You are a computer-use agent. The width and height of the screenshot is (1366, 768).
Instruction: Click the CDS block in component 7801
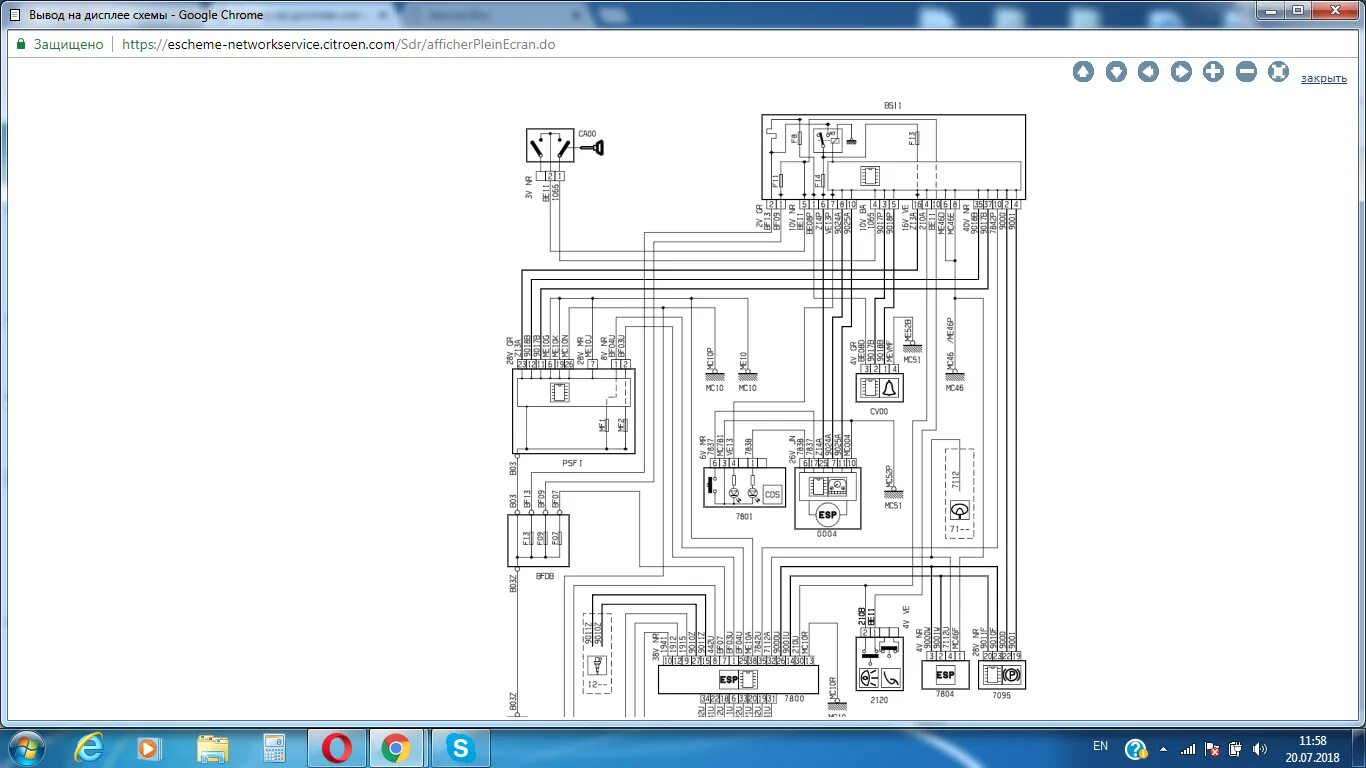(x=772, y=494)
